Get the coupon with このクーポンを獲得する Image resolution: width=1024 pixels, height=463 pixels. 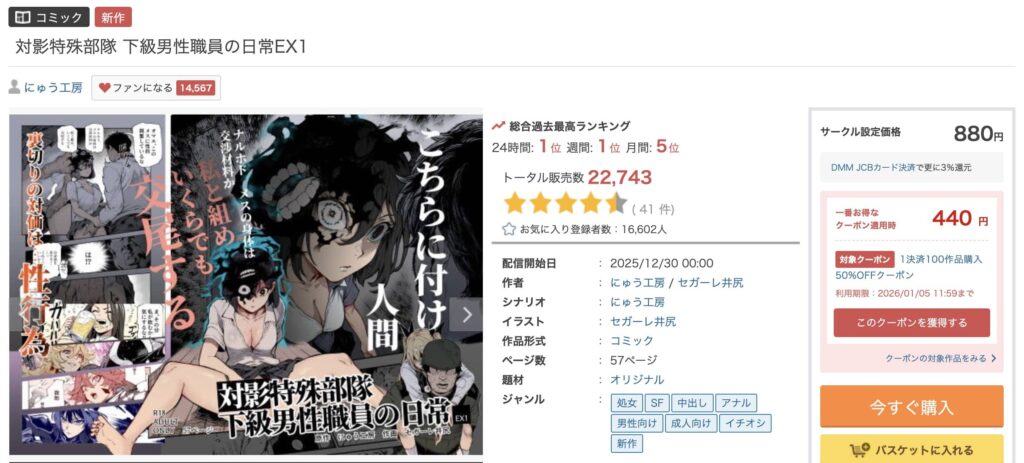912,323
